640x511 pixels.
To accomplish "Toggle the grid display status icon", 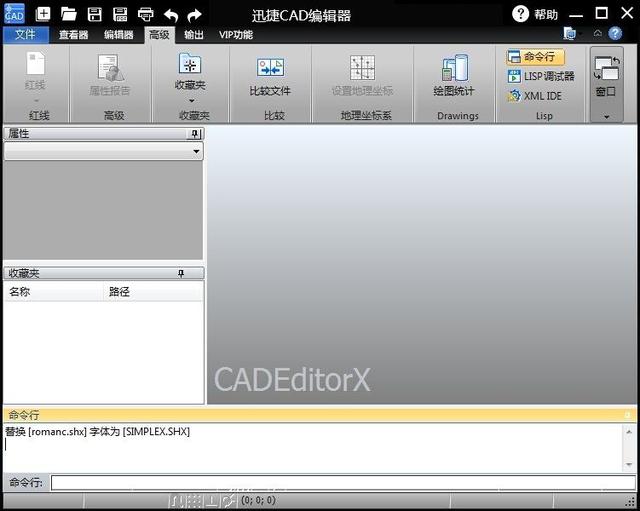I will (194, 500).
